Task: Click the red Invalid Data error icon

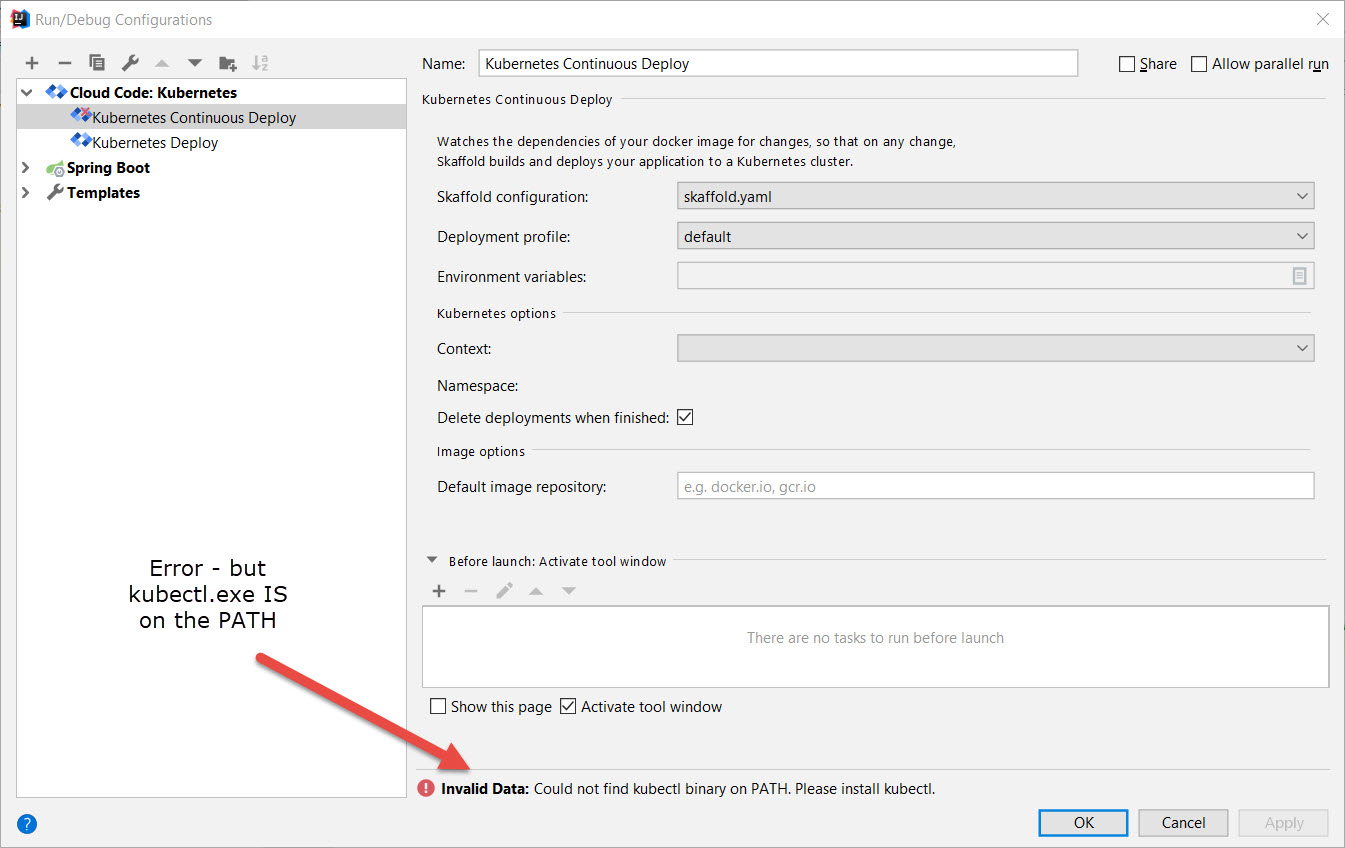Action: coord(426,788)
